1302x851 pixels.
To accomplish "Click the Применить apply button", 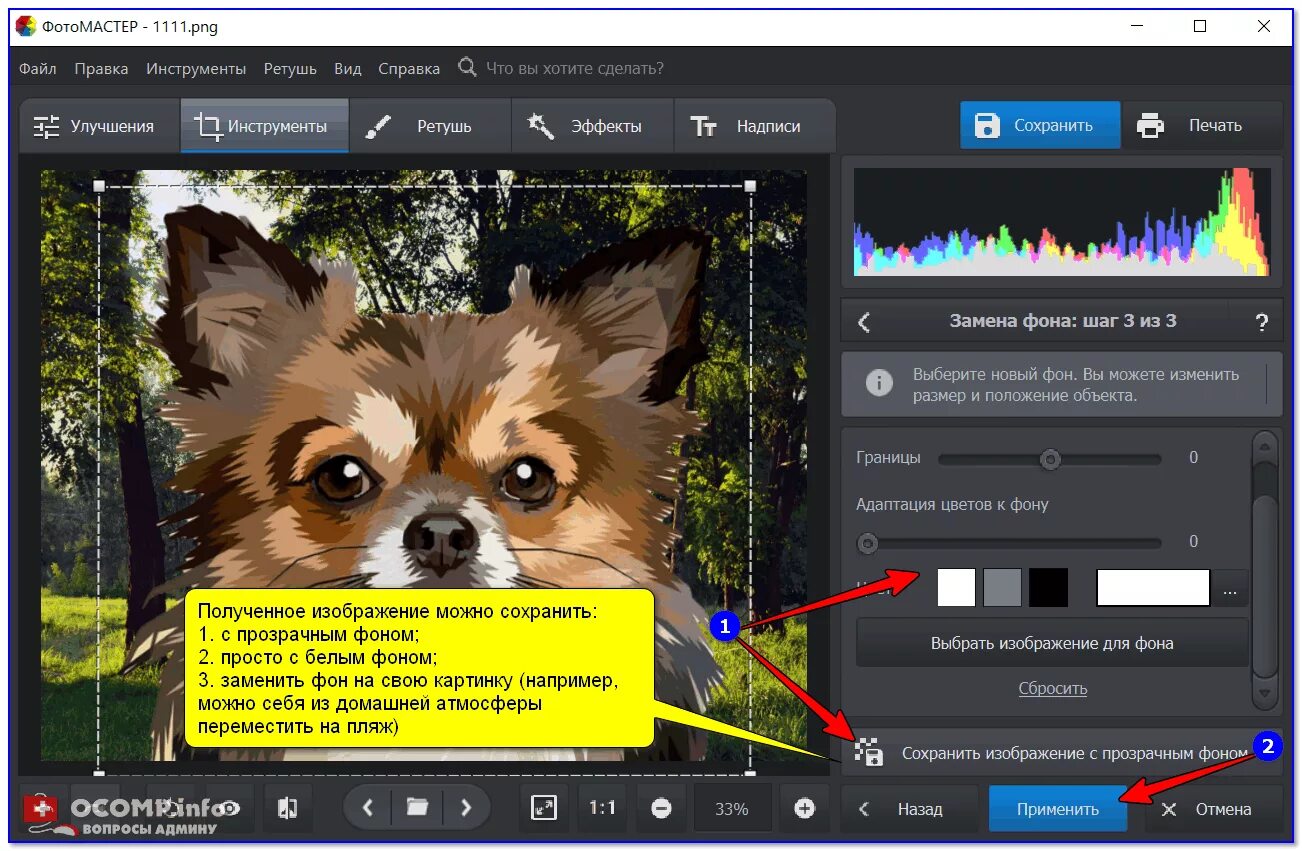I will 1058,809.
